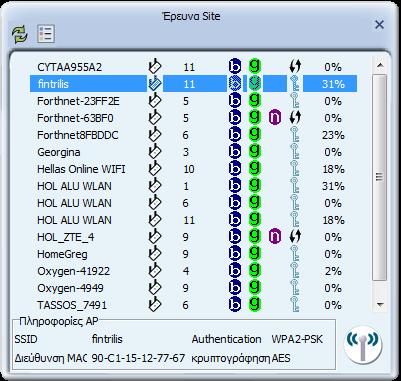Click the blue b icon on TASSOS_7491 row

coord(235,305)
